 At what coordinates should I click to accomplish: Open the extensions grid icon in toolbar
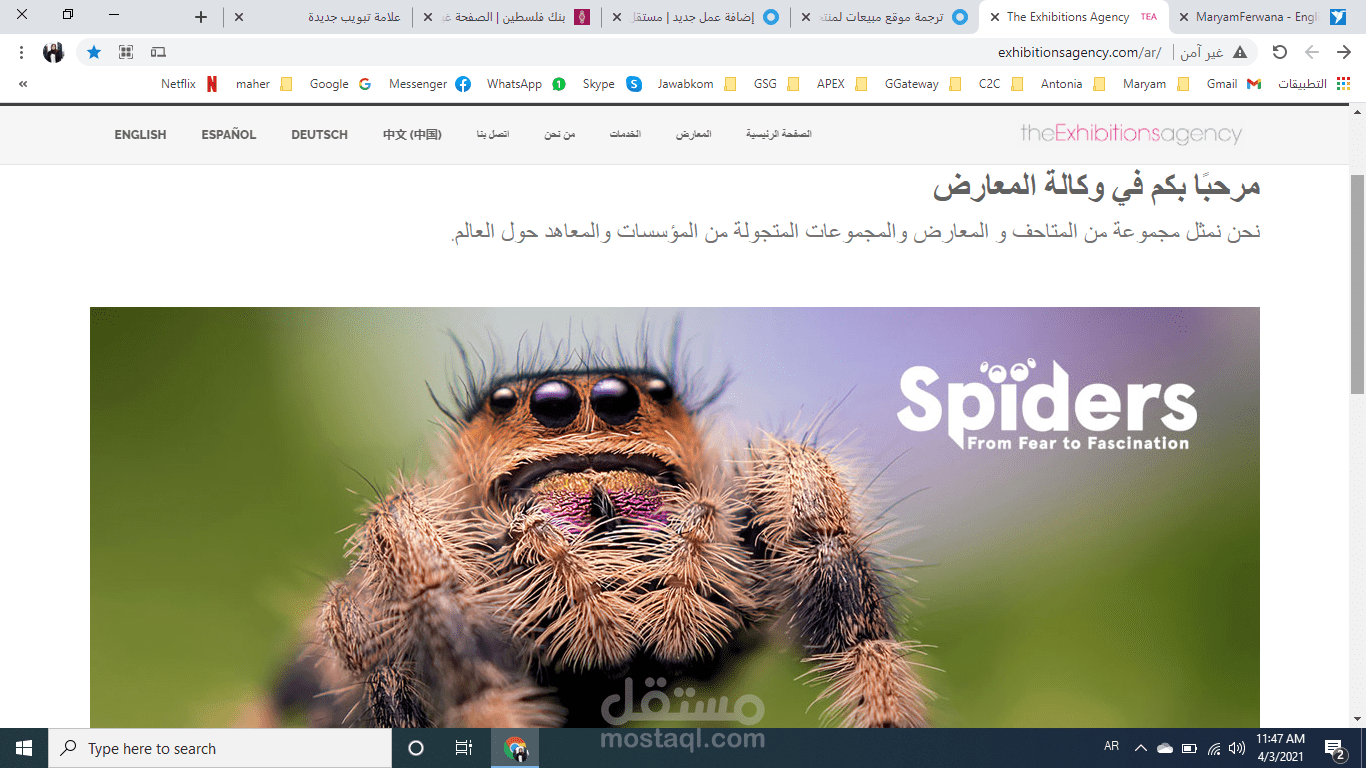(x=126, y=52)
